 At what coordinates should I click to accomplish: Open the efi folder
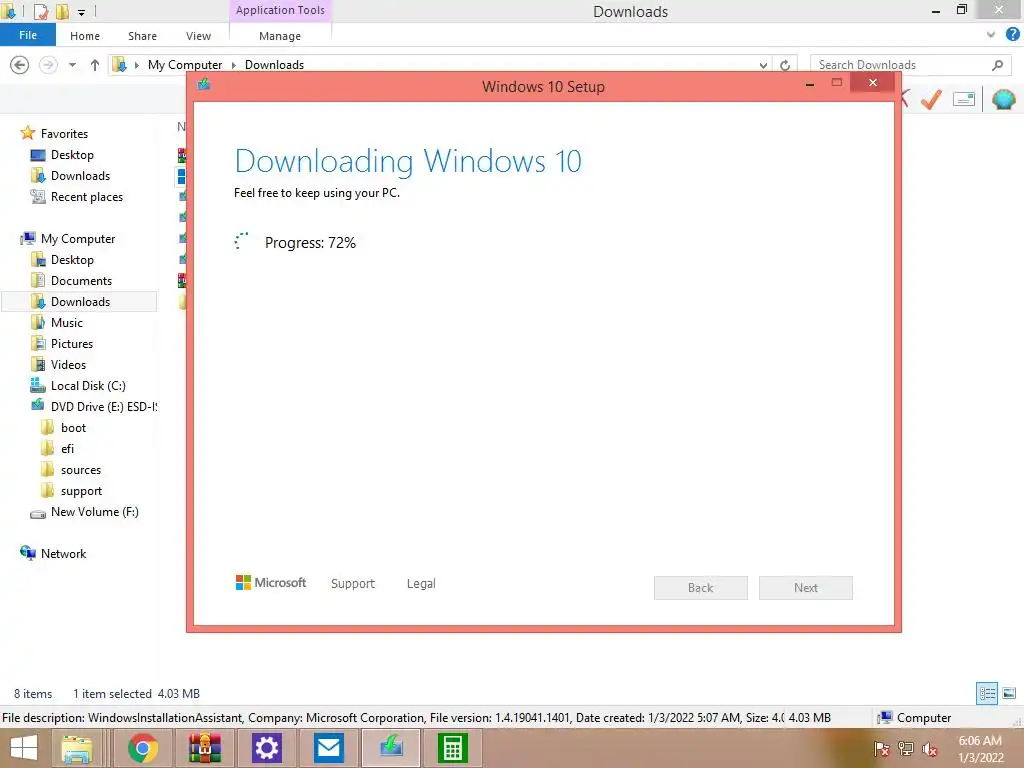[x=67, y=449]
